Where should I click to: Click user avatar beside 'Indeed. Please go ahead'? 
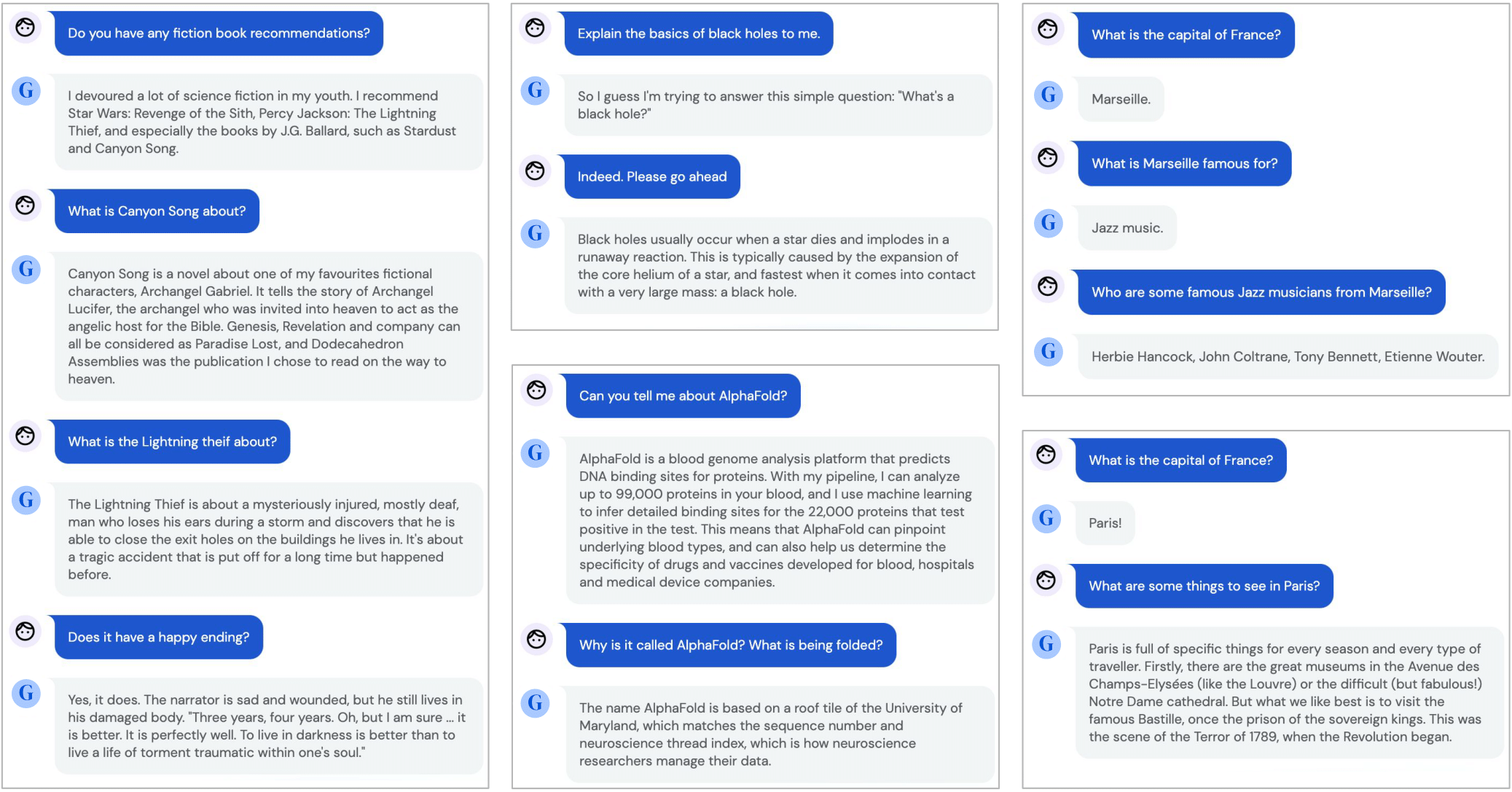535,171
